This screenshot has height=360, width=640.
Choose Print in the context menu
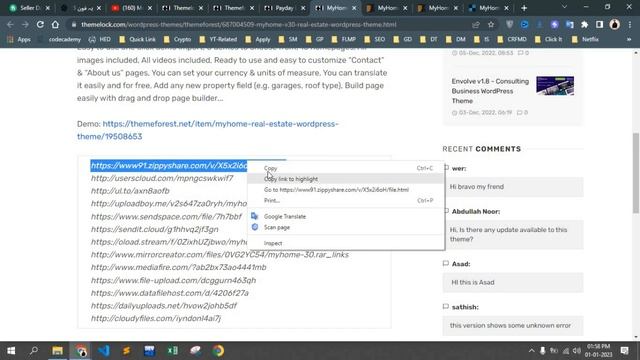click(346, 200)
